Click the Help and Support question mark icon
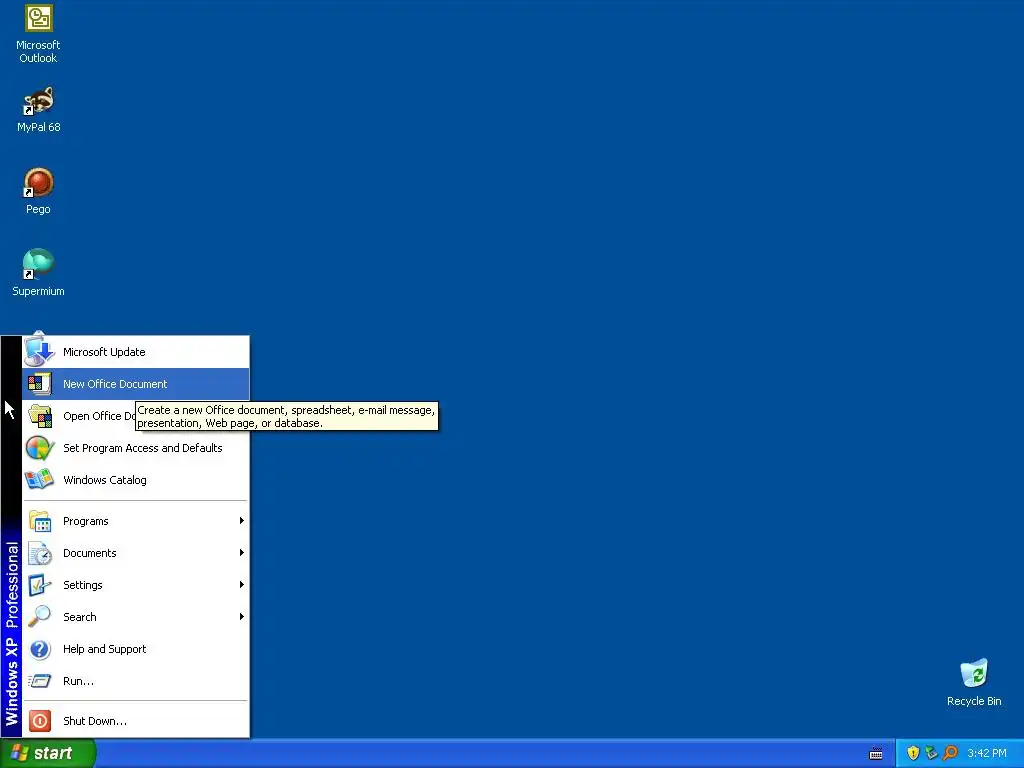Viewport: 1024px width, 768px height. click(x=39, y=649)
